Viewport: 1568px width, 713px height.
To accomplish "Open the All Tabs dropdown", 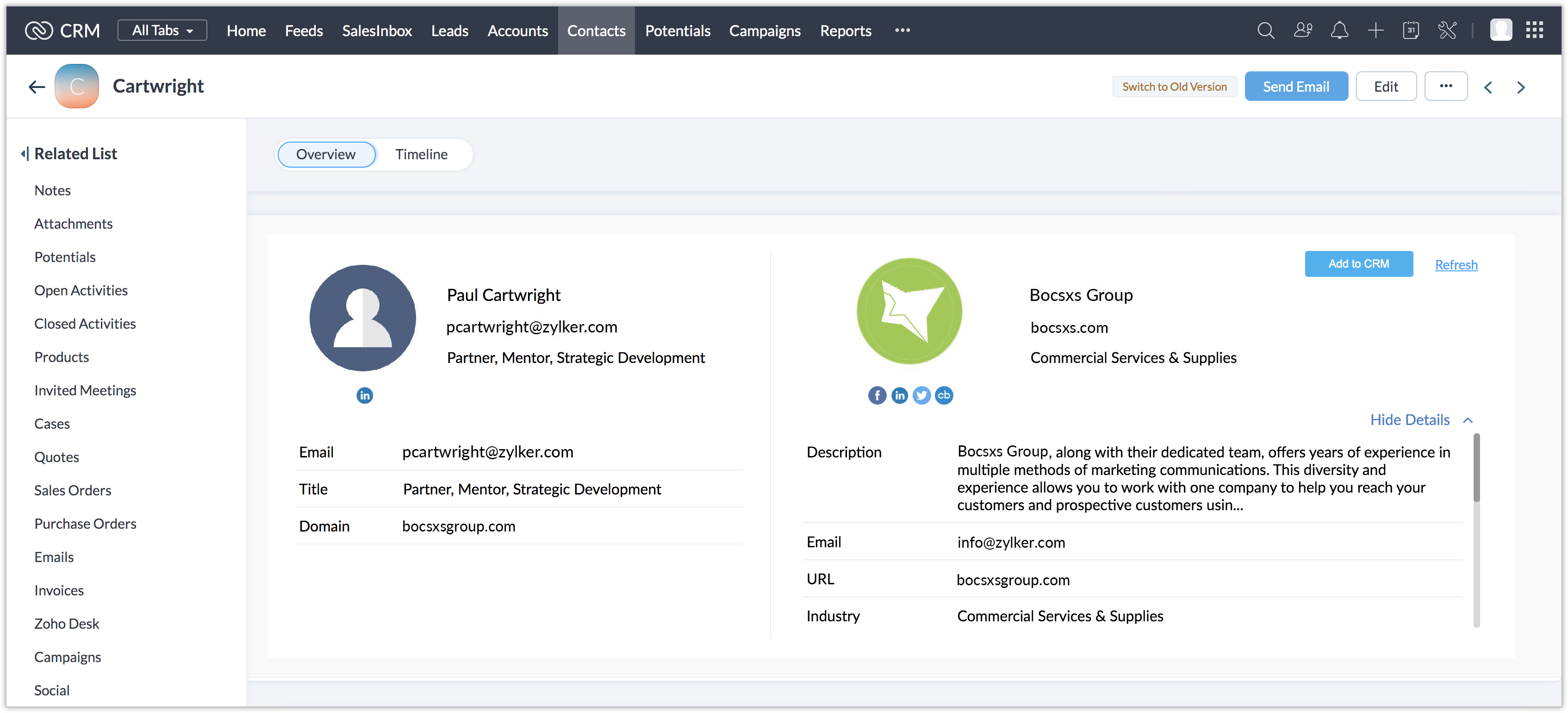I will (162, 31).
